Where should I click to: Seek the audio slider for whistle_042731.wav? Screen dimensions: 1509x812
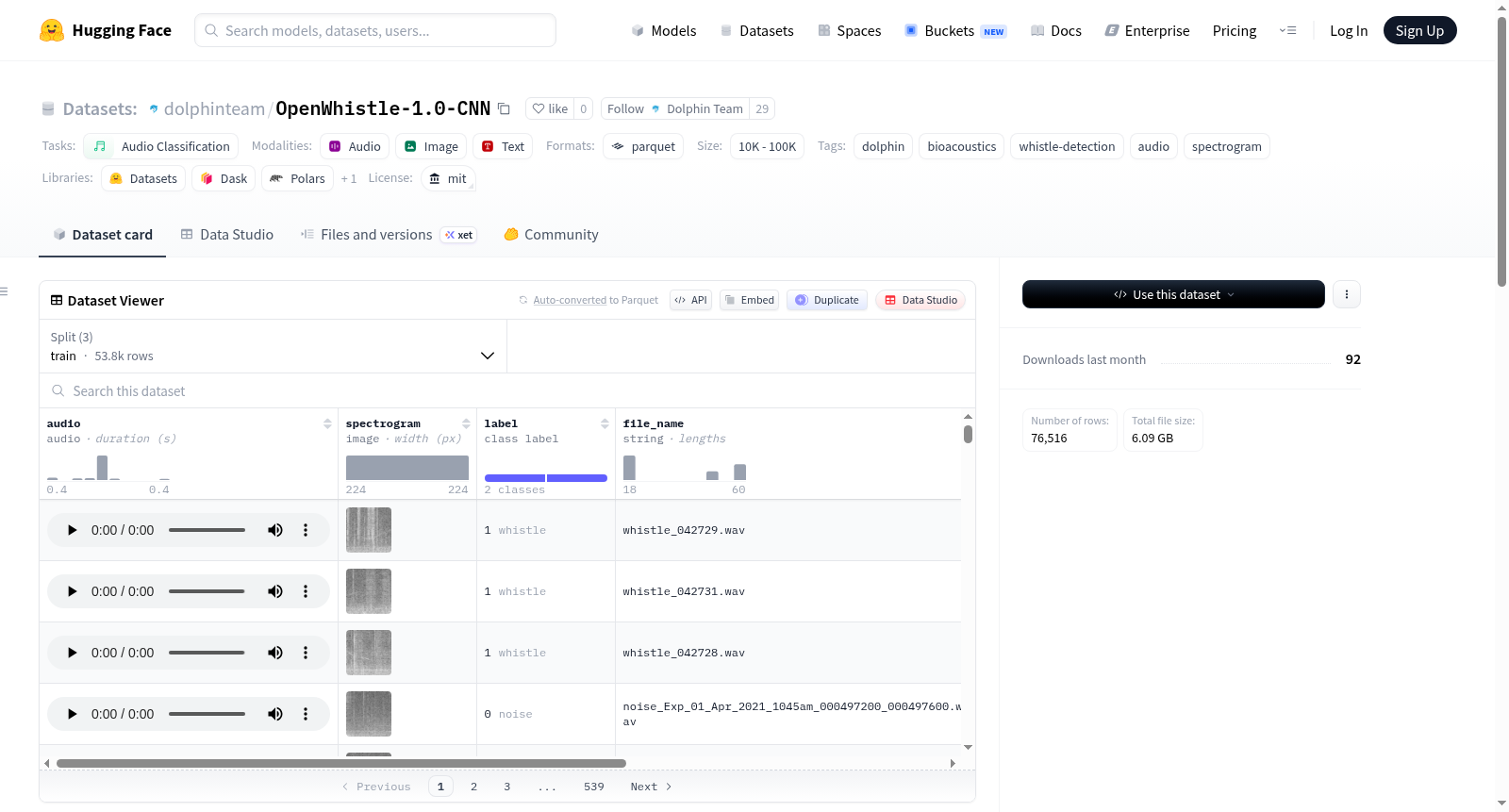click(207, 591)
